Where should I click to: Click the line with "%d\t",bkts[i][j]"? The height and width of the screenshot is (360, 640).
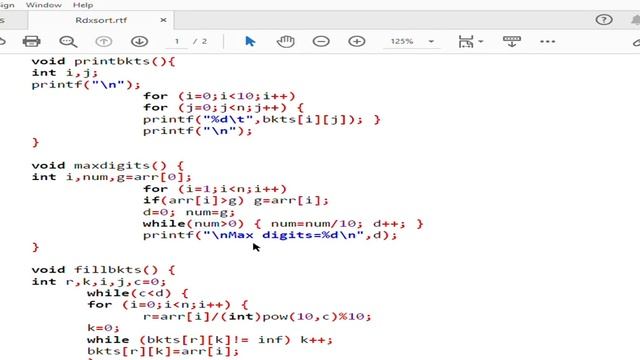[x=262, y=120]
